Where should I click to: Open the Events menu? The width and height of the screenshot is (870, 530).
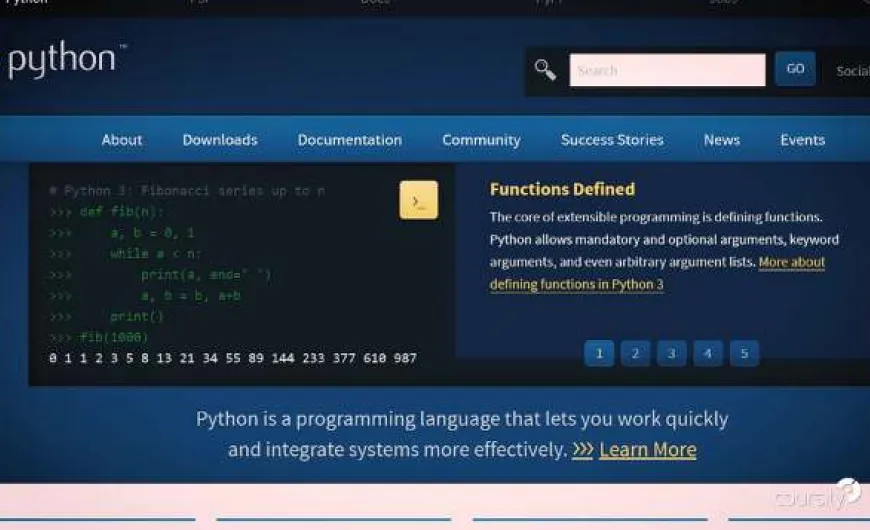click(x=802, y=140)
